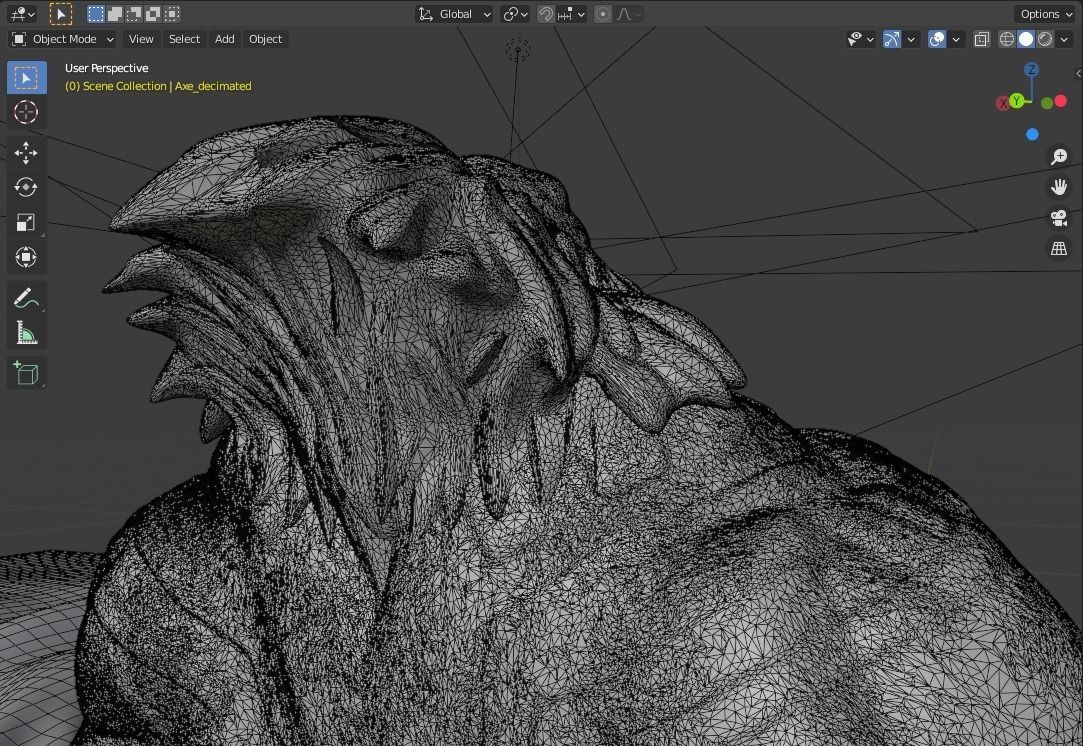Open the snapping options dropdown
The image size is (1083, 746).
572,14
